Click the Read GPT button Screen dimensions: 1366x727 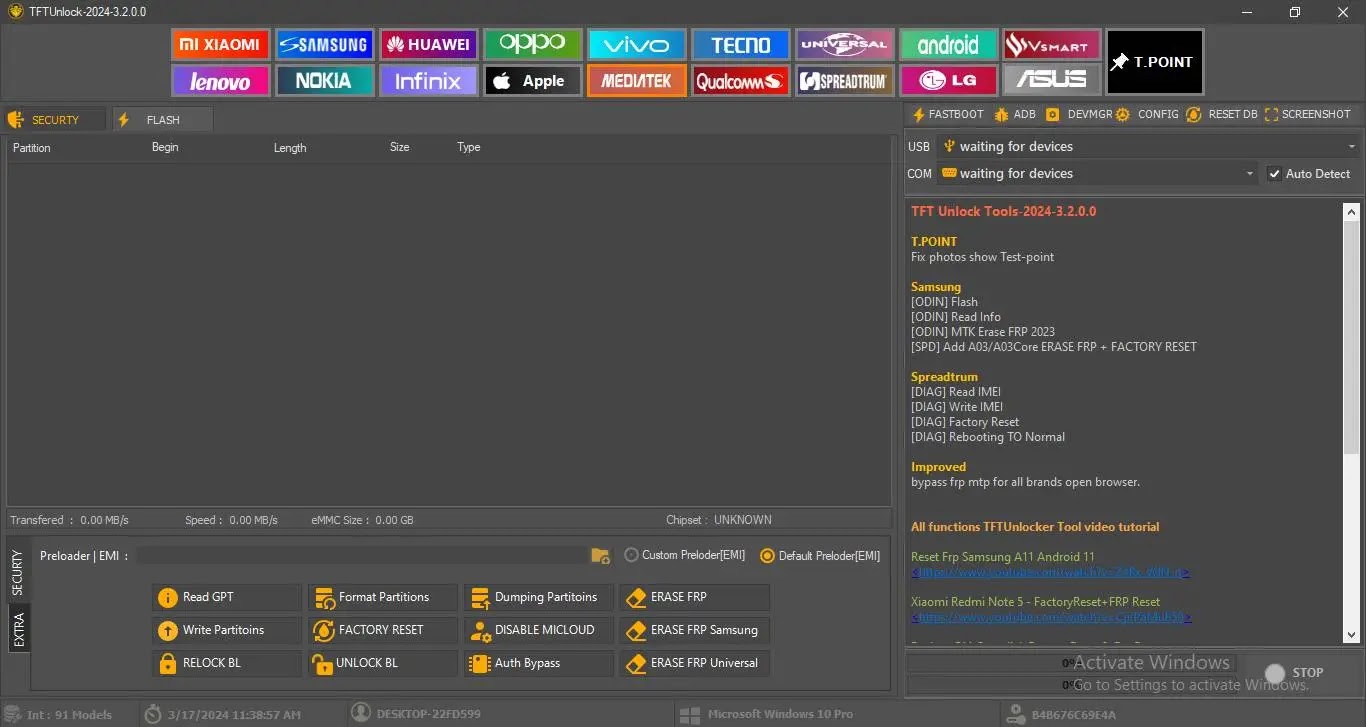(x=227, y=597)
